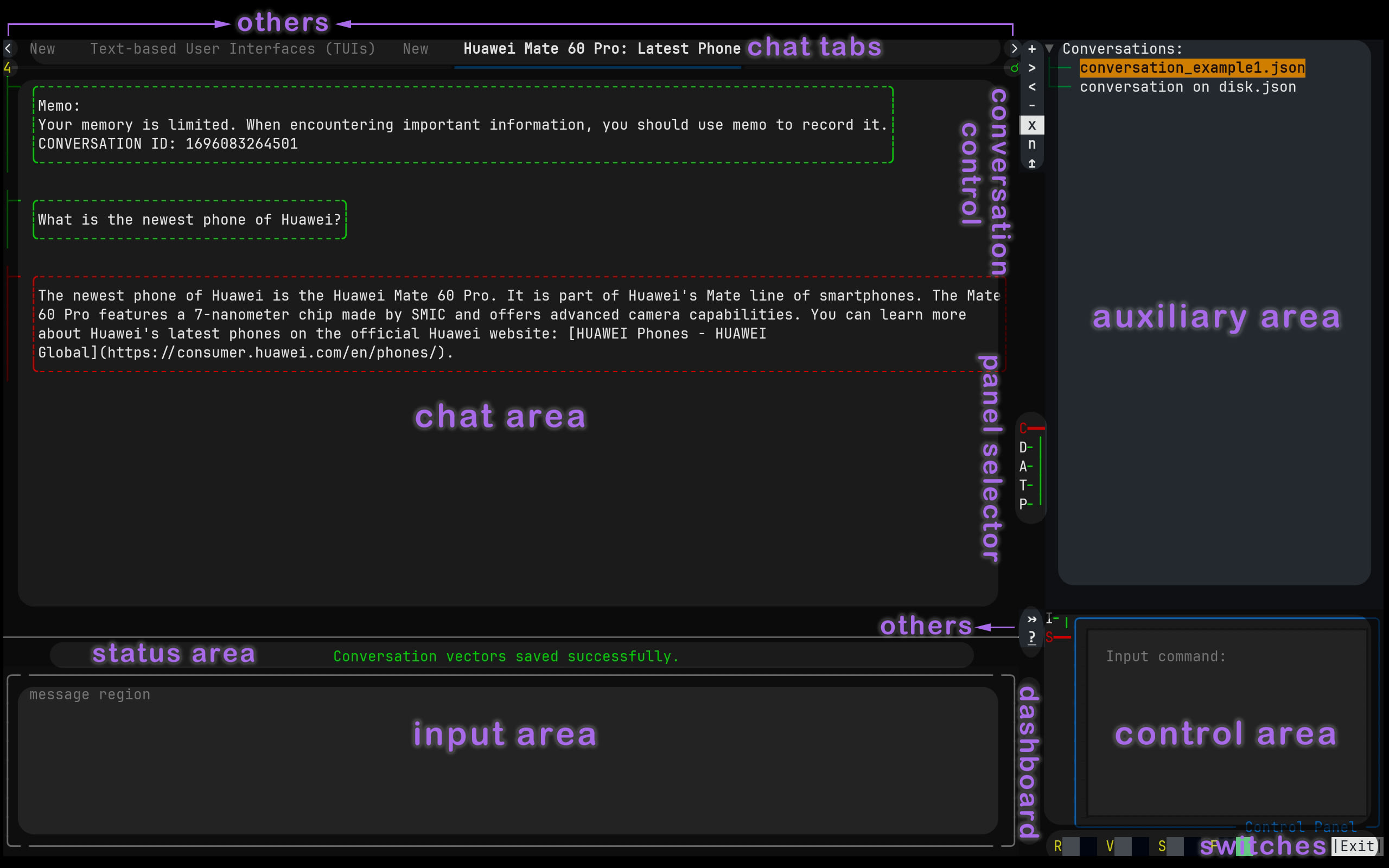Collapse the Conversations tree triangle
Viewport: 1389px width, 868px height.
tap(1049, 49)
